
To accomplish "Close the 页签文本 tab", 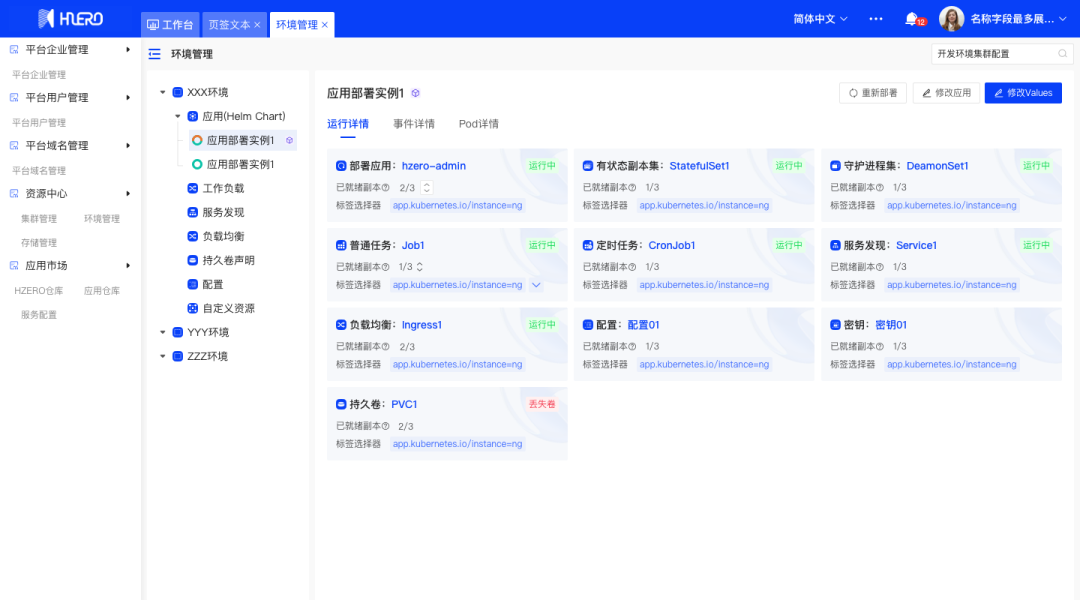I will [257, 24].
